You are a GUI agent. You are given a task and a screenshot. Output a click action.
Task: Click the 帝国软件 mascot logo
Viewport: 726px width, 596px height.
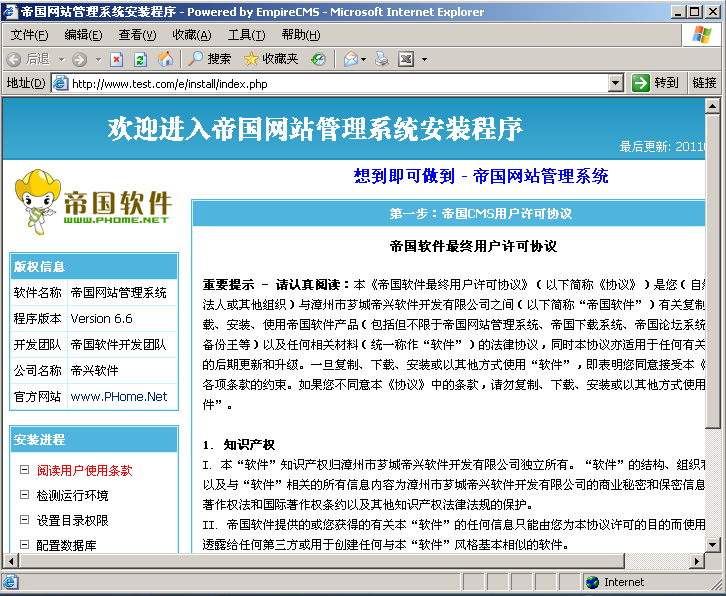click(93, 202)
